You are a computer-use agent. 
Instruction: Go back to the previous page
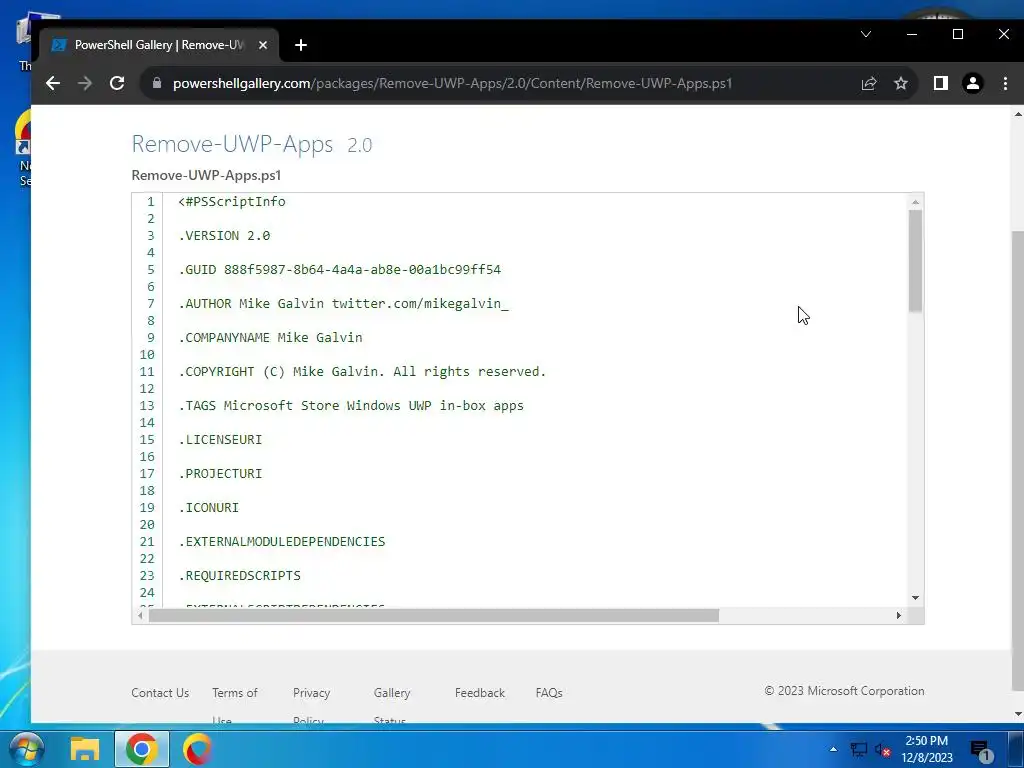pyautogui.click(x=53, y=83)
